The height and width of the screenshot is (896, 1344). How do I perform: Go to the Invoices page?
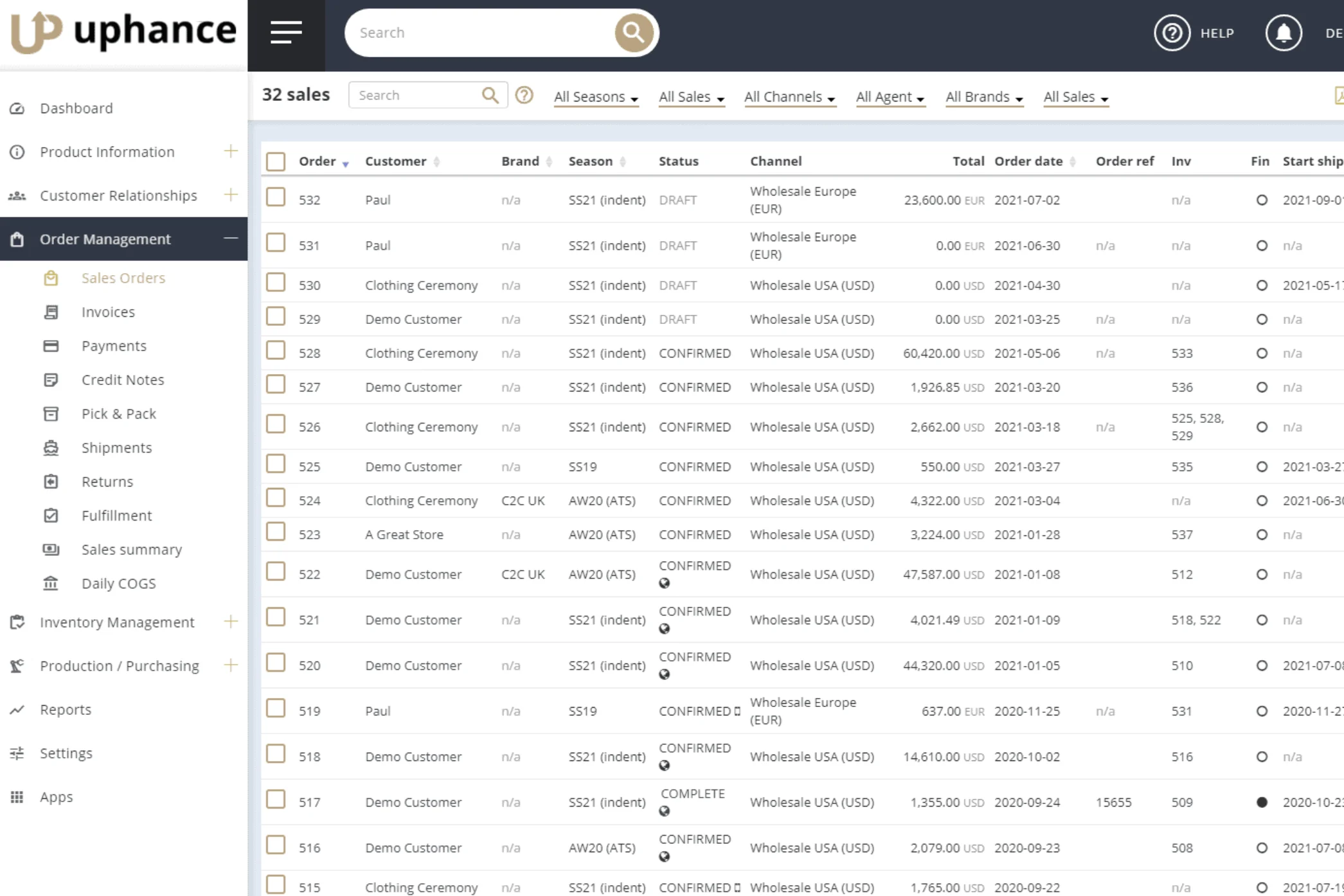pos(108,312)
